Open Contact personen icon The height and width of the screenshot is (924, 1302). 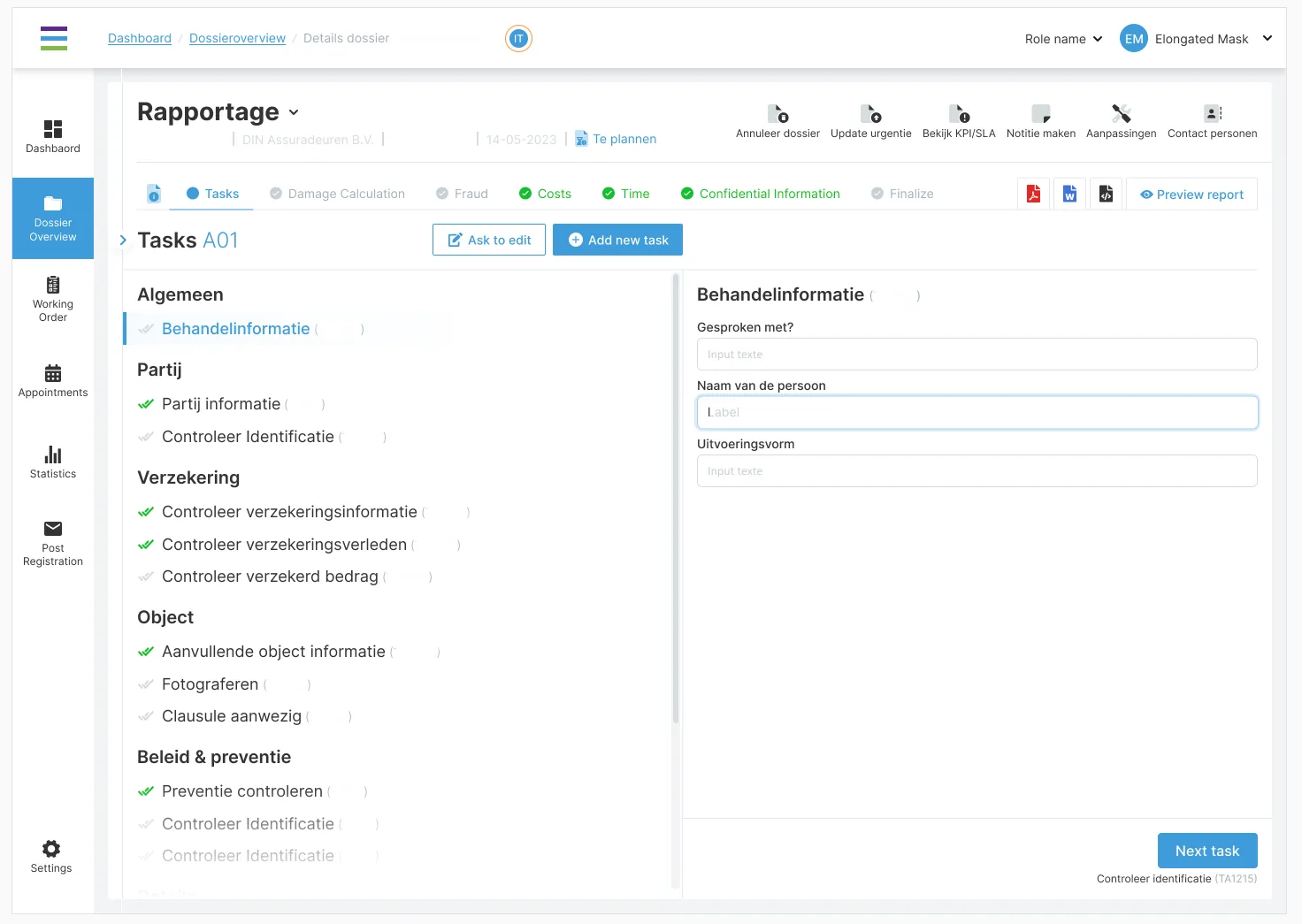[1213, 114]
